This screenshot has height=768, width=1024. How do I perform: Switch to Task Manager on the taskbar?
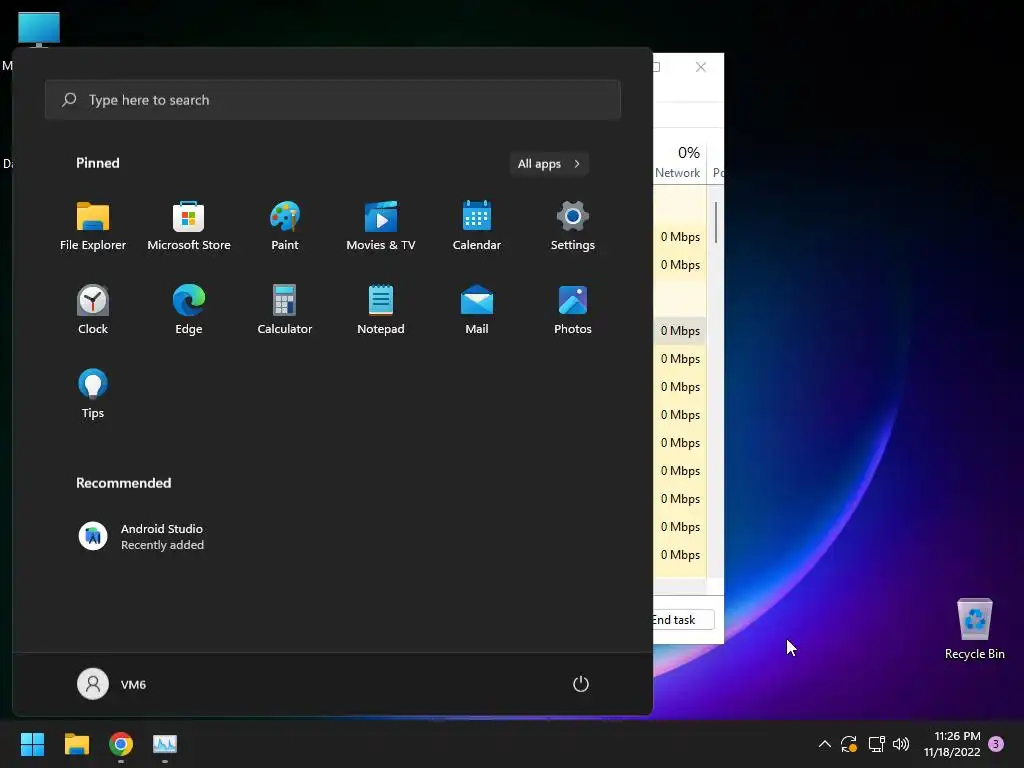pyautogui.click(x=165, y=744)
